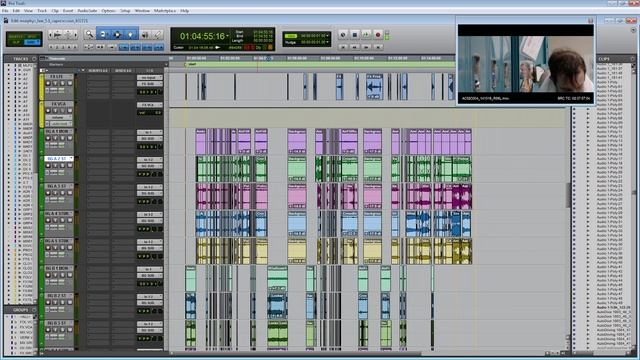Viewport: 640px width, 360px height.
Task: Open the GROUPS list popup menu icon
Action: 34,310
